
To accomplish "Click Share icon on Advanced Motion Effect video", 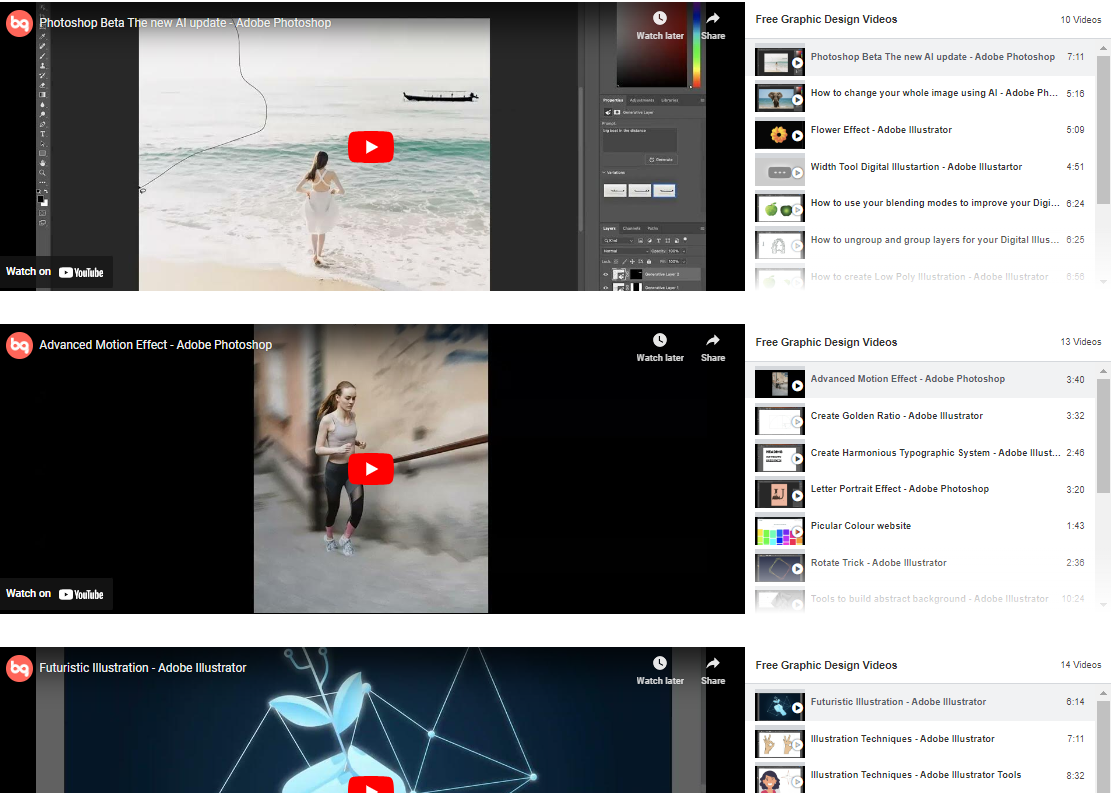I will [713, 346].
